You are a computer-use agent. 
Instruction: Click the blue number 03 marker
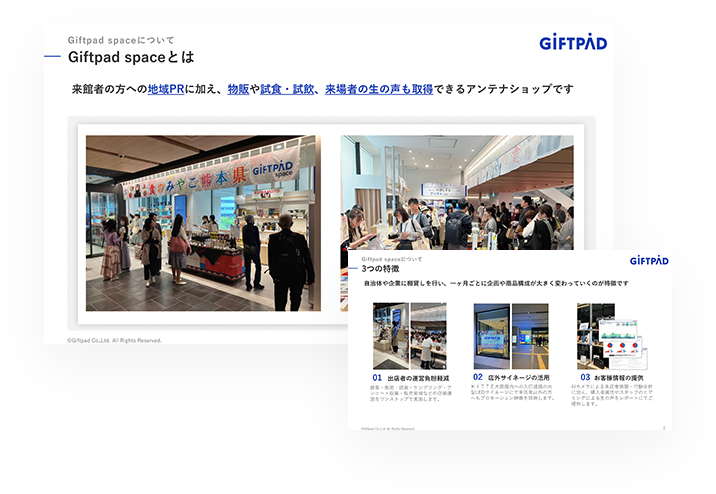pyautogui.click(x=585, y=377)
